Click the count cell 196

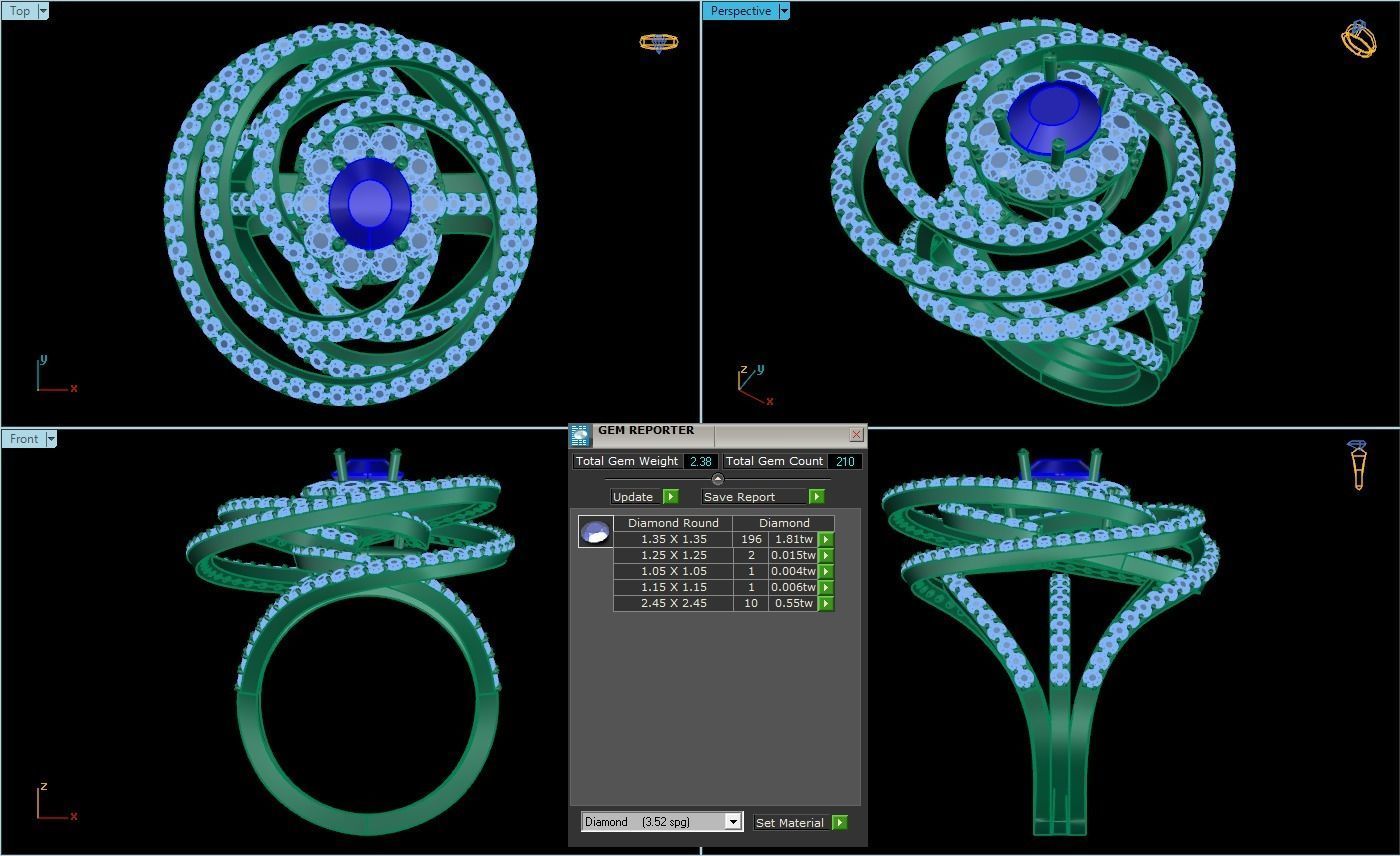pos(751,539)
